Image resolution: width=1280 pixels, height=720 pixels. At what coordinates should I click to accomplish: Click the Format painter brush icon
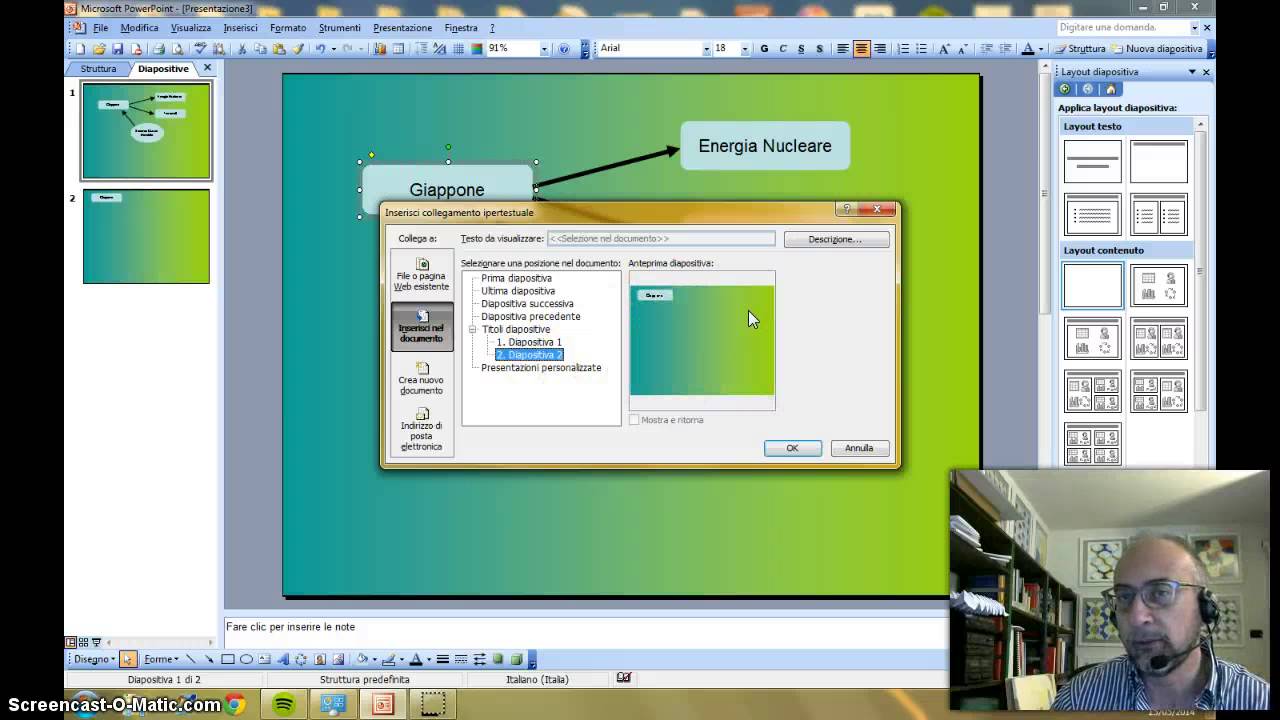click(x=297, y=49)
